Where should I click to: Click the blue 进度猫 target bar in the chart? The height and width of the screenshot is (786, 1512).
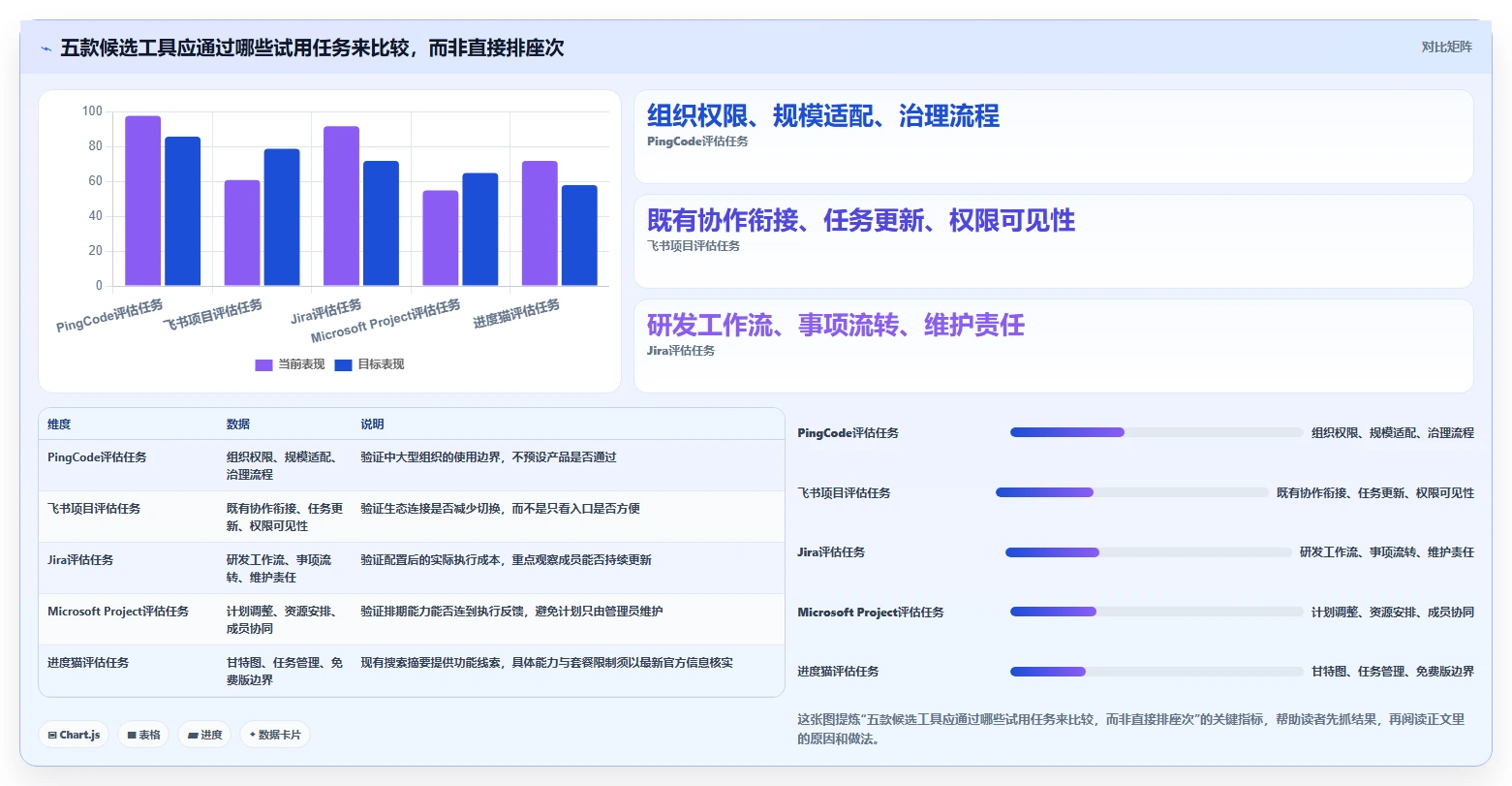pos(579,236)
